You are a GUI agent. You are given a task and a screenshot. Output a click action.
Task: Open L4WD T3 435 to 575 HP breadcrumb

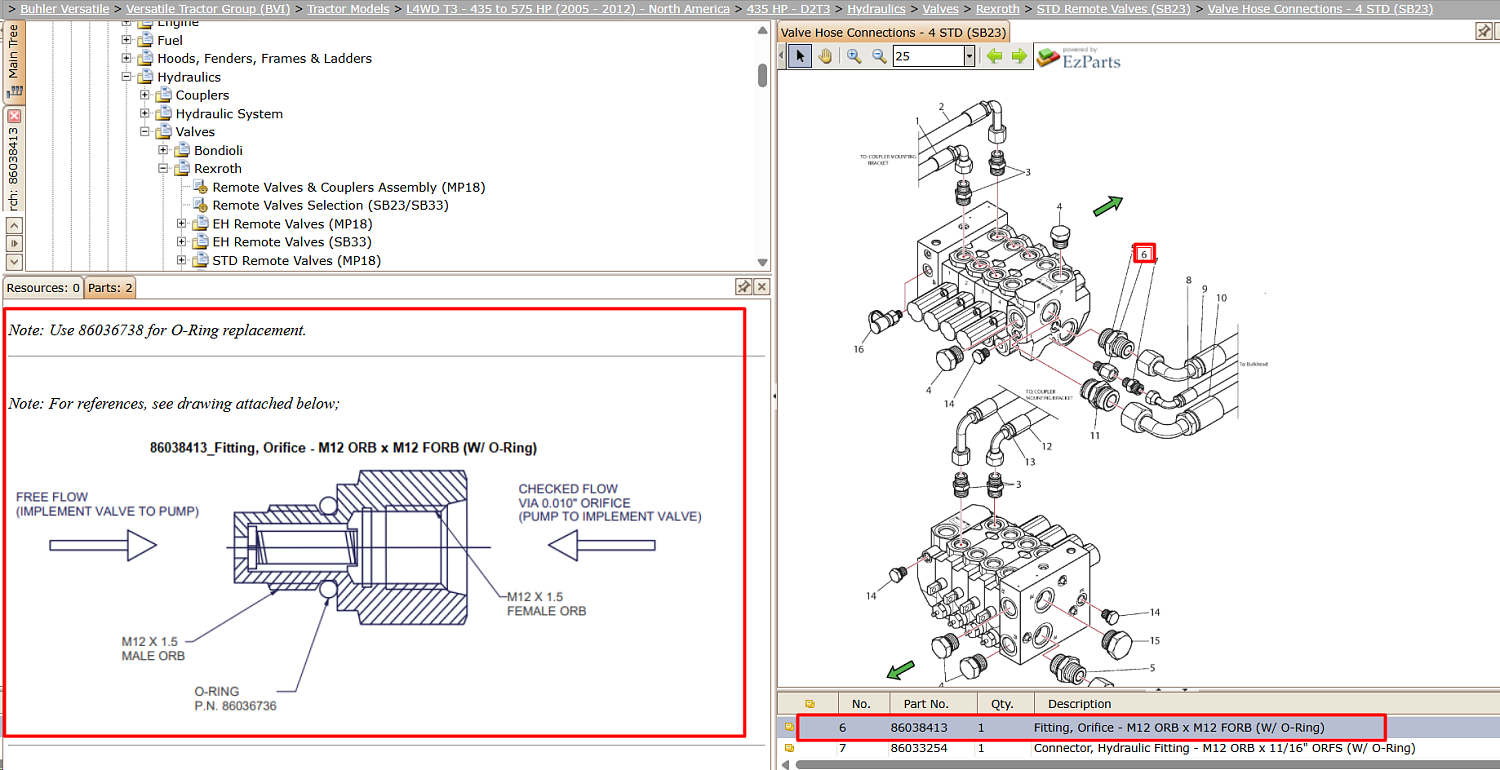tap(568, 9)
